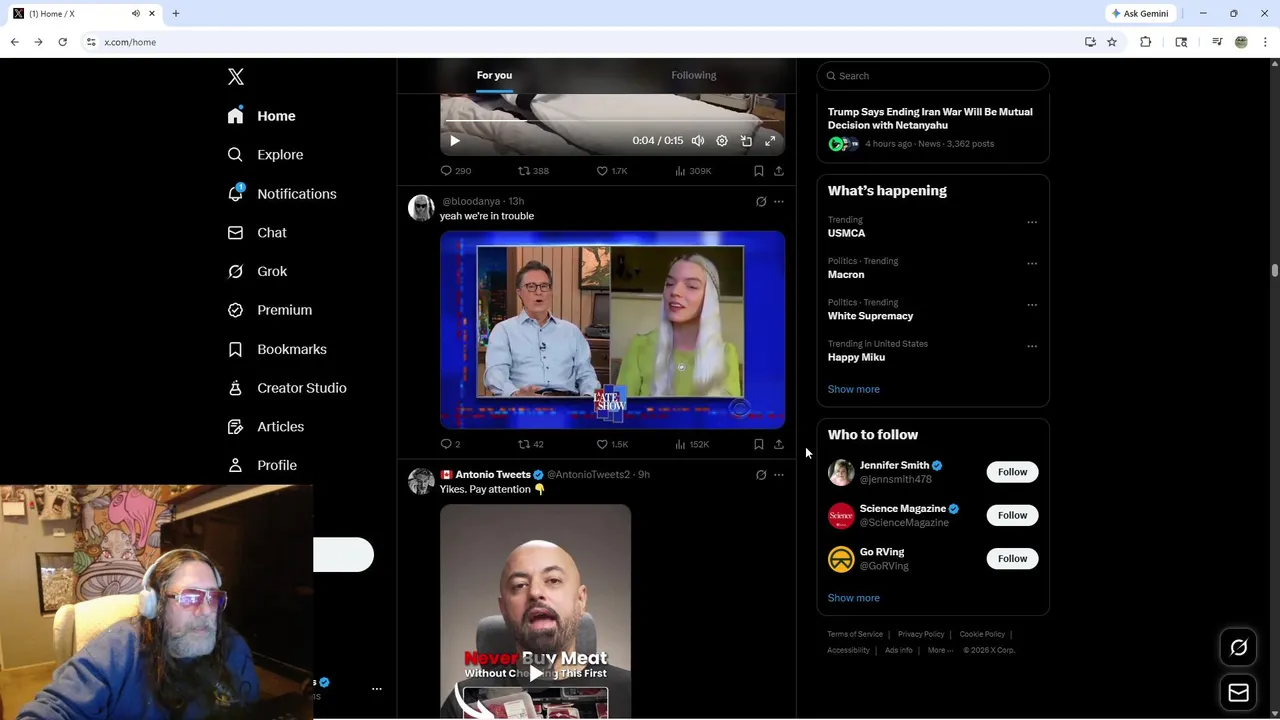Open the top video settings gear
Screen dimensions: 1280x720
[722, 141]
